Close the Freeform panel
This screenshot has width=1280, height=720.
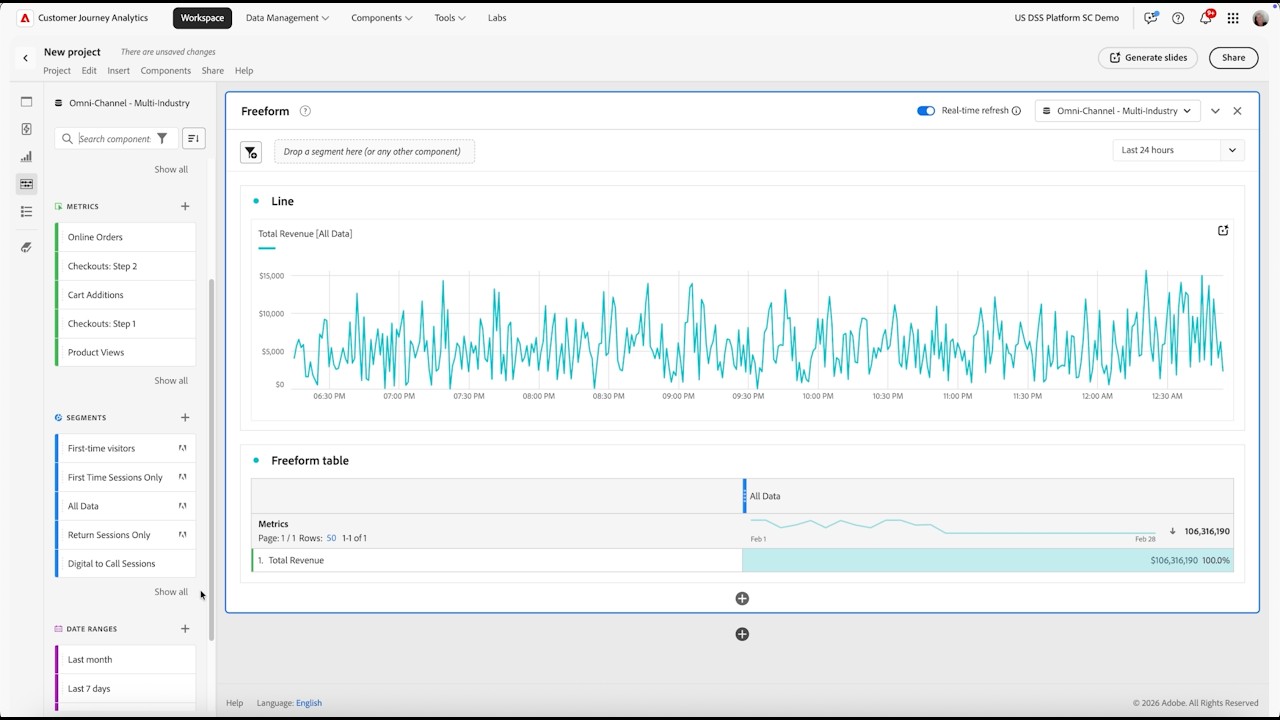tap(1237, 111)
